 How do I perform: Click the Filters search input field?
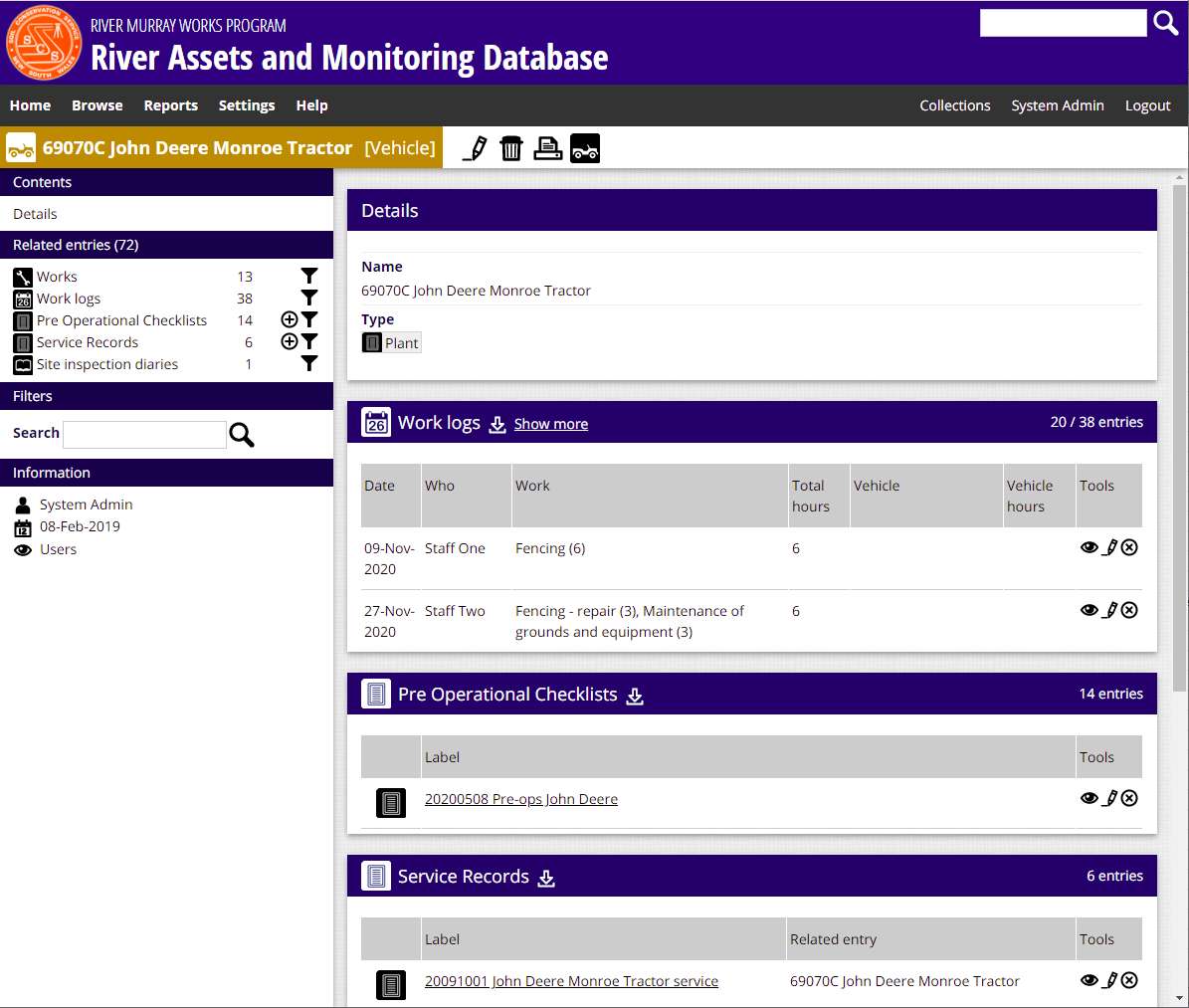[144, 434]
